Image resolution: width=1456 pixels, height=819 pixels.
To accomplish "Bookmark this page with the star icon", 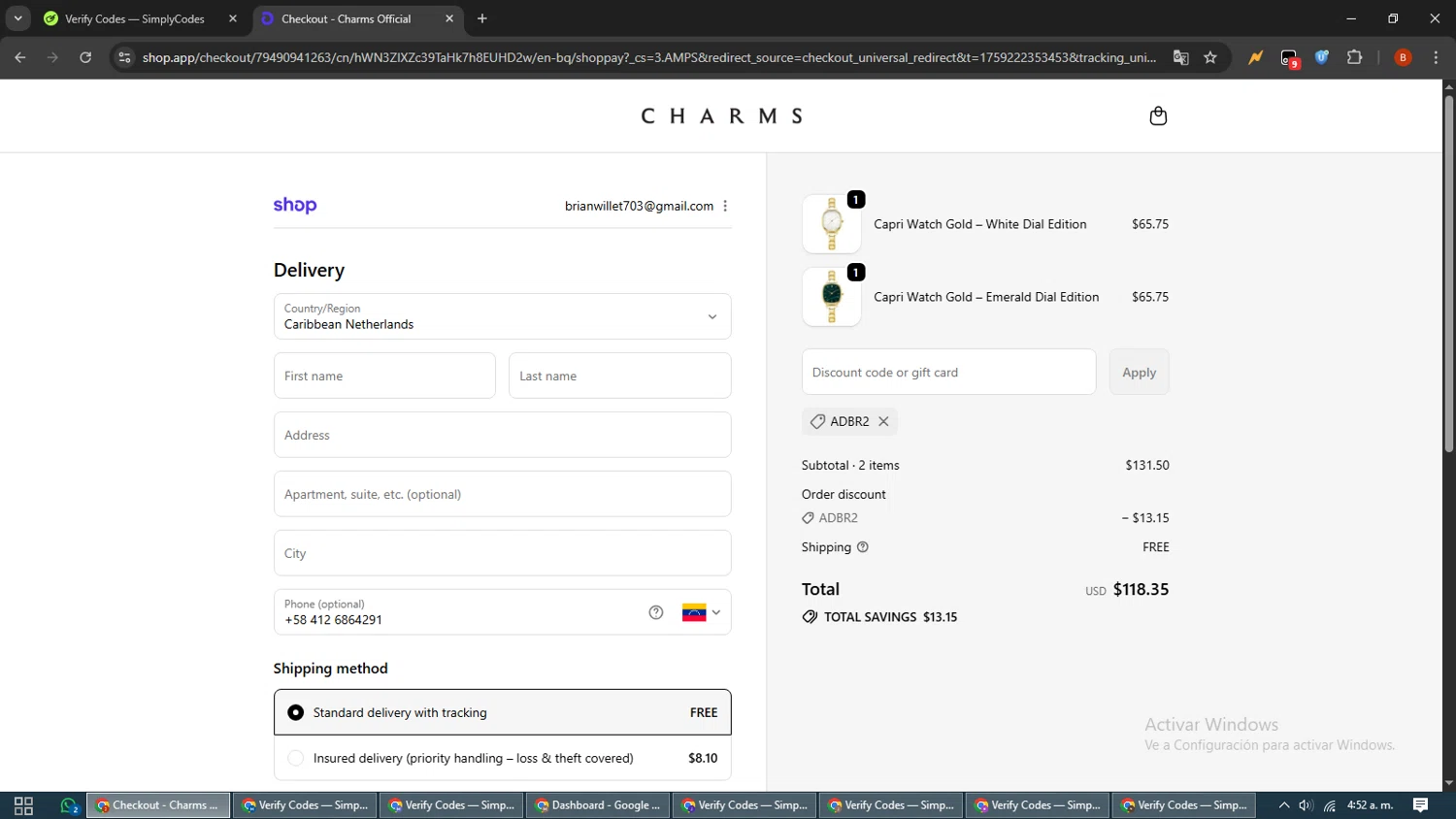I will click(1210, 57).
